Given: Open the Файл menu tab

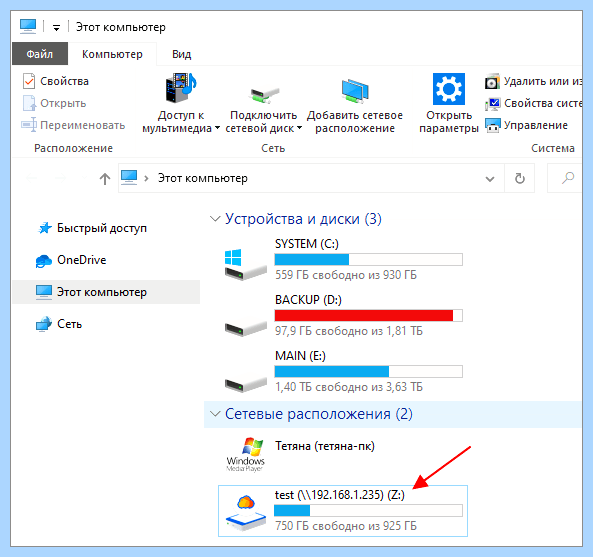Looking at the screenshot, I should click(x=40, y=54).
